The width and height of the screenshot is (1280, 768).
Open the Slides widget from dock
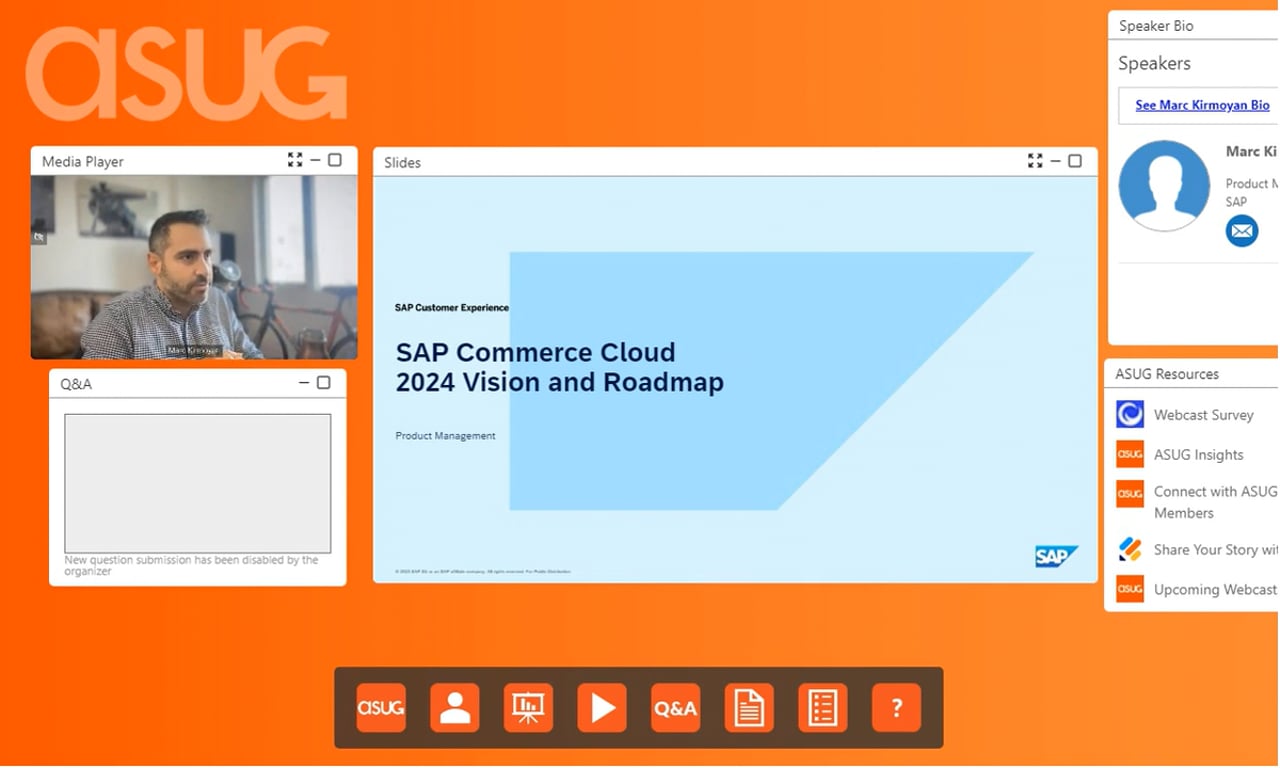click(528, 708)
